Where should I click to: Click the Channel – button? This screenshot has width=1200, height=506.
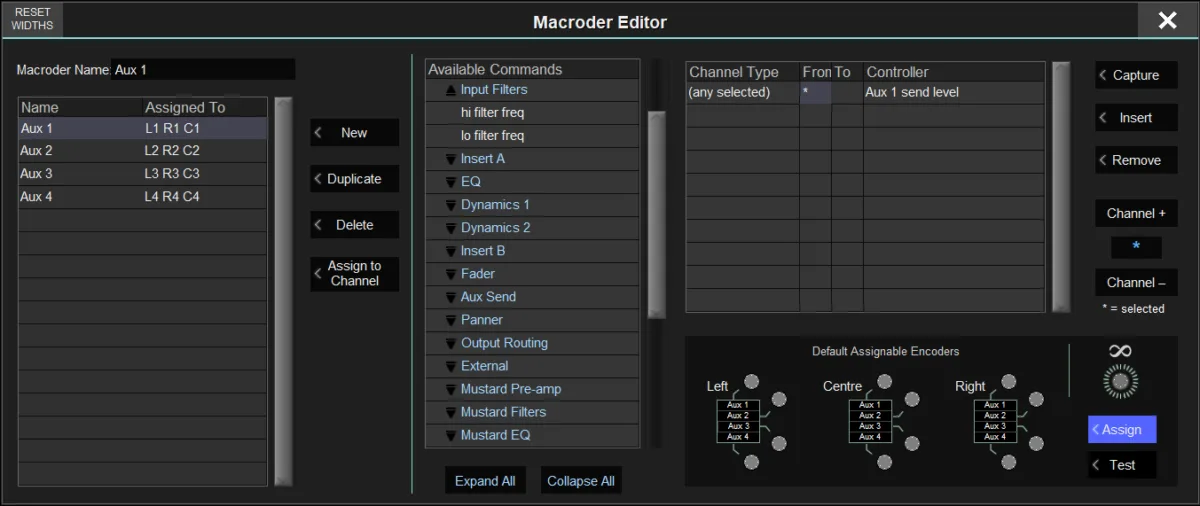[1136, 282]
